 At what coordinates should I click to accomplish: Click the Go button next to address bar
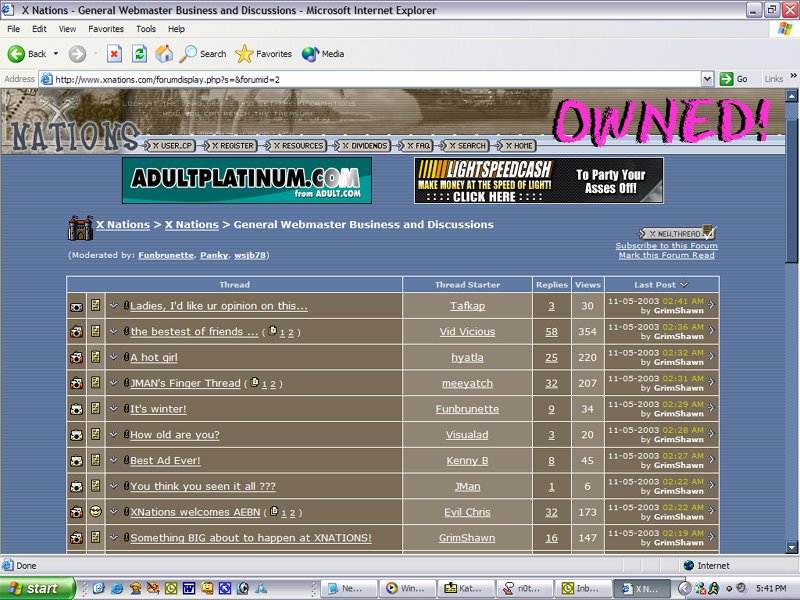[735, 79]
